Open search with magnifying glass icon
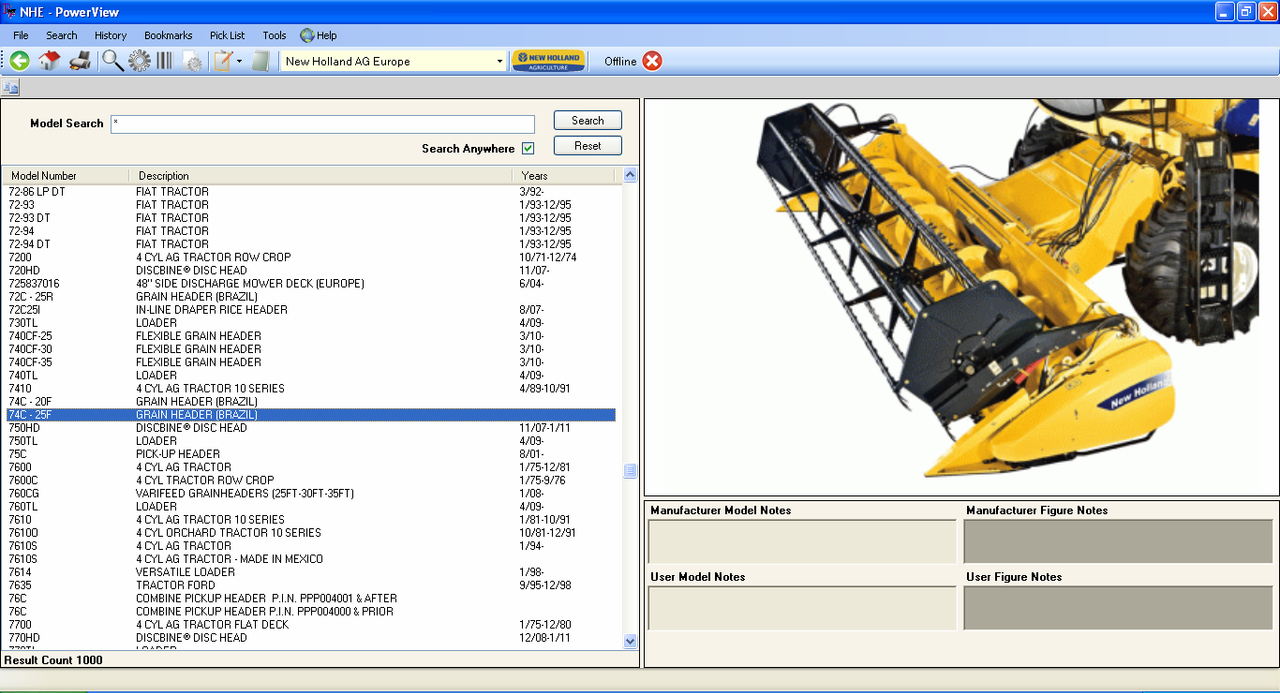 pyautogui.click(x=113, y=61)
